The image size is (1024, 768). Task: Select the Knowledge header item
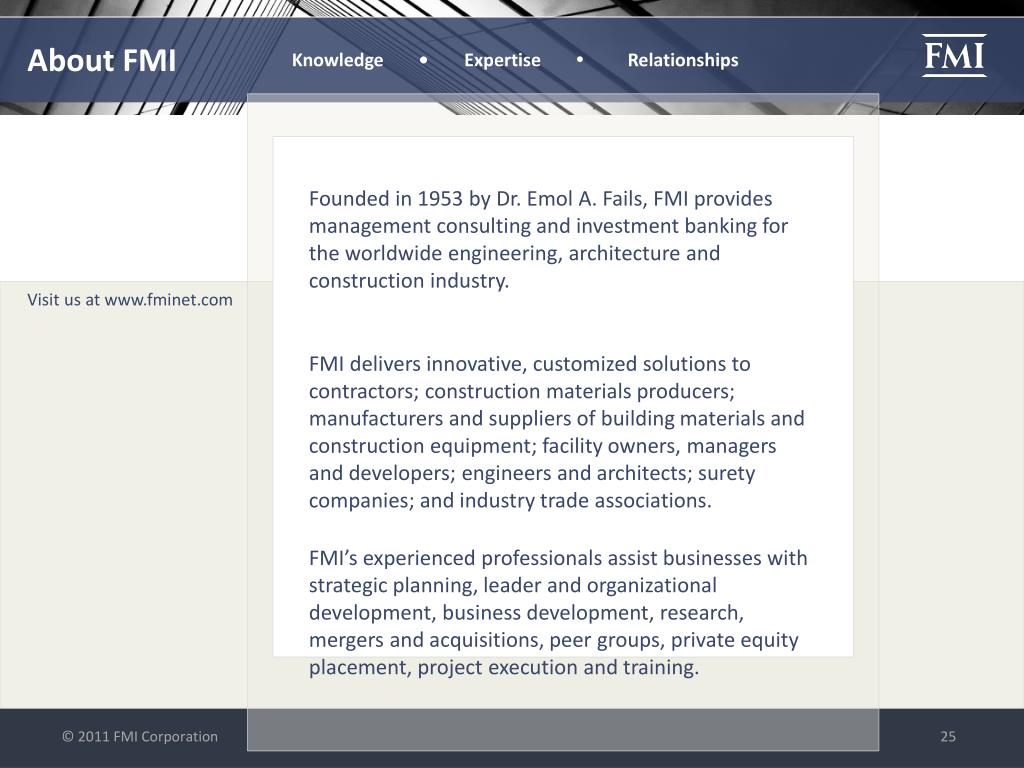tap(338, 60)
